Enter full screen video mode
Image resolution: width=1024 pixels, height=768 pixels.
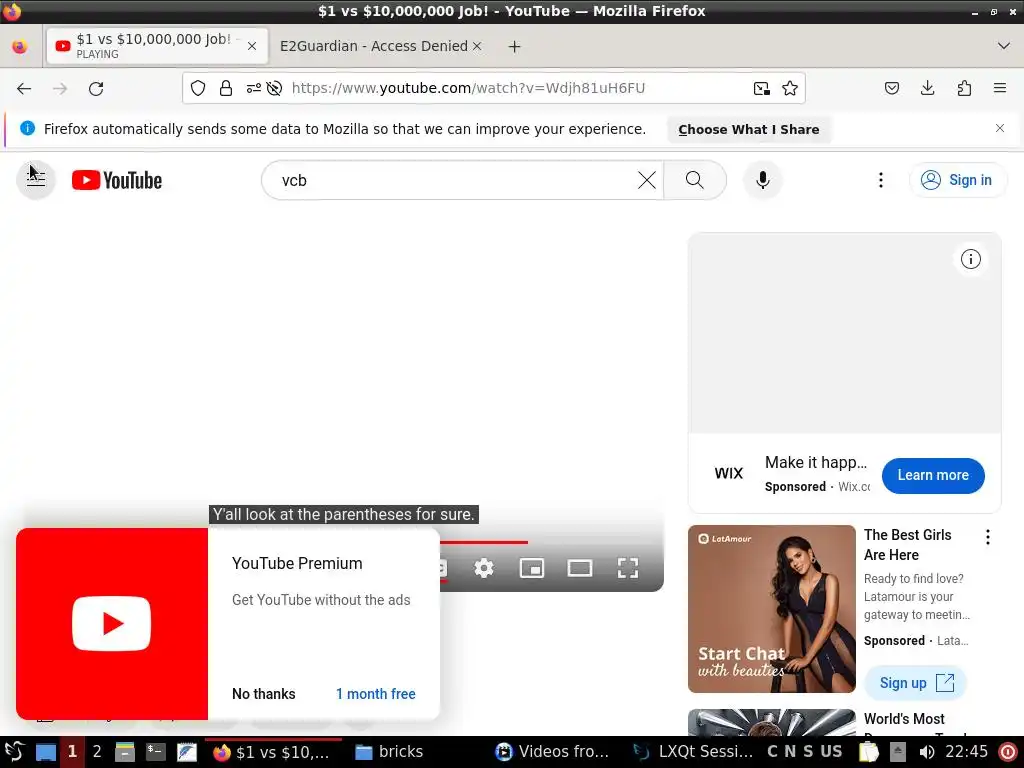click(628, 568)
